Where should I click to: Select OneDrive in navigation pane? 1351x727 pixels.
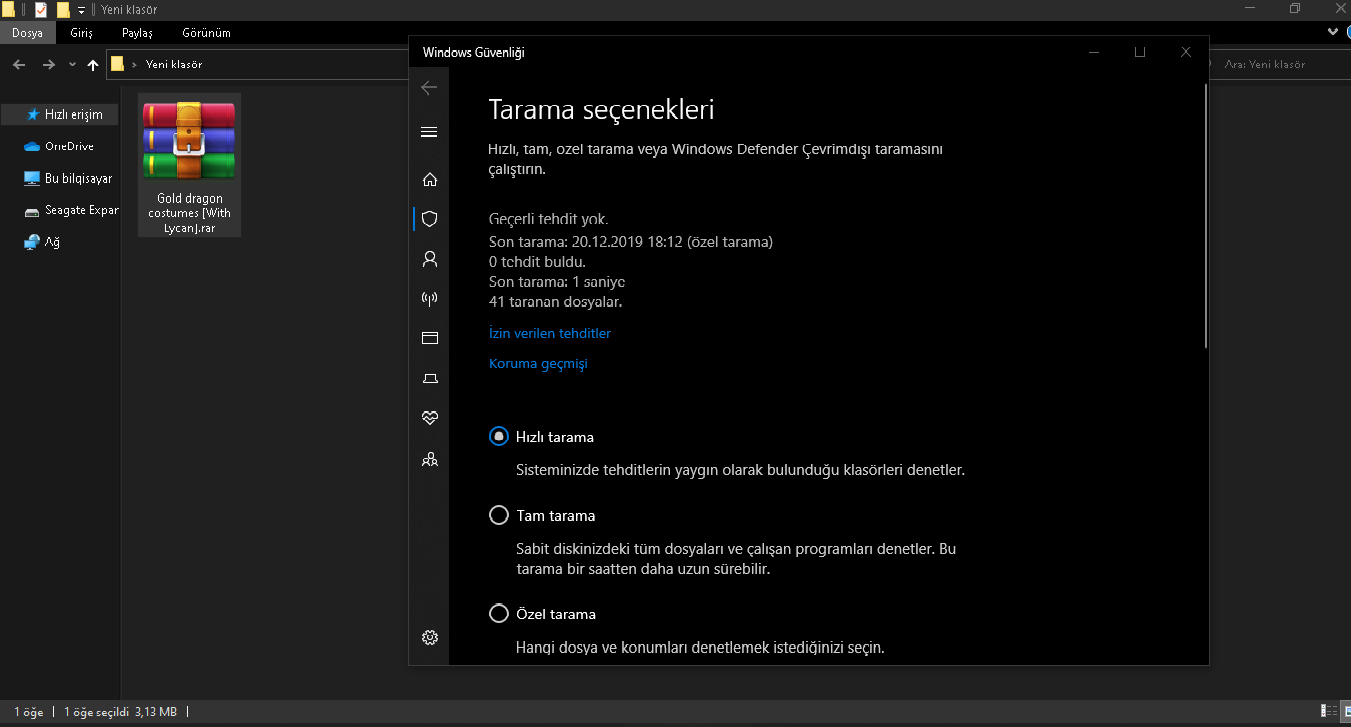coord(60,146)
